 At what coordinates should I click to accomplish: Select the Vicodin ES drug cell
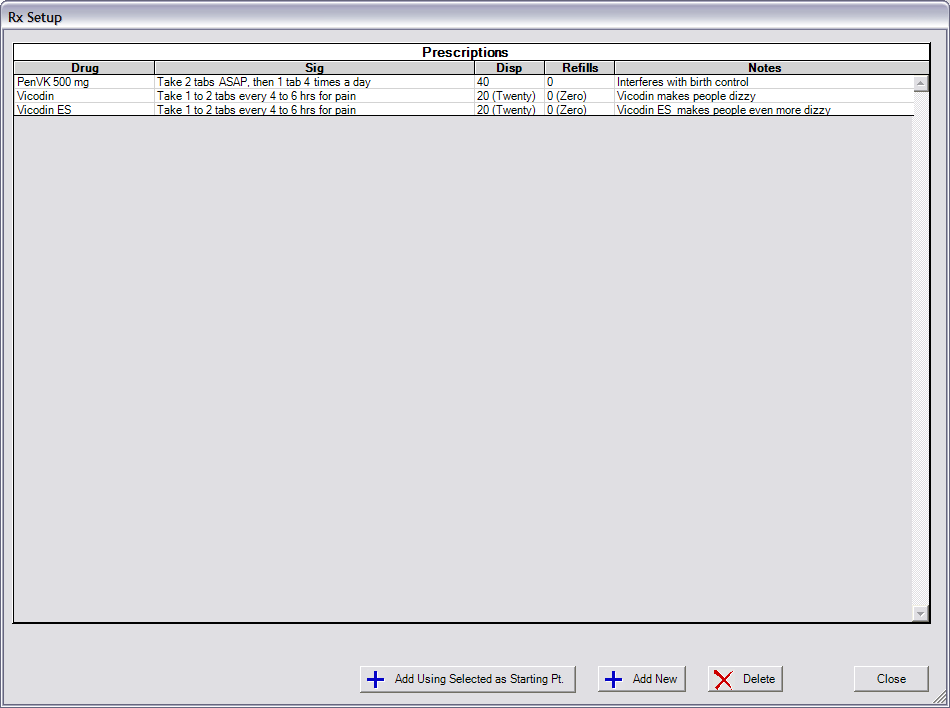84,110
